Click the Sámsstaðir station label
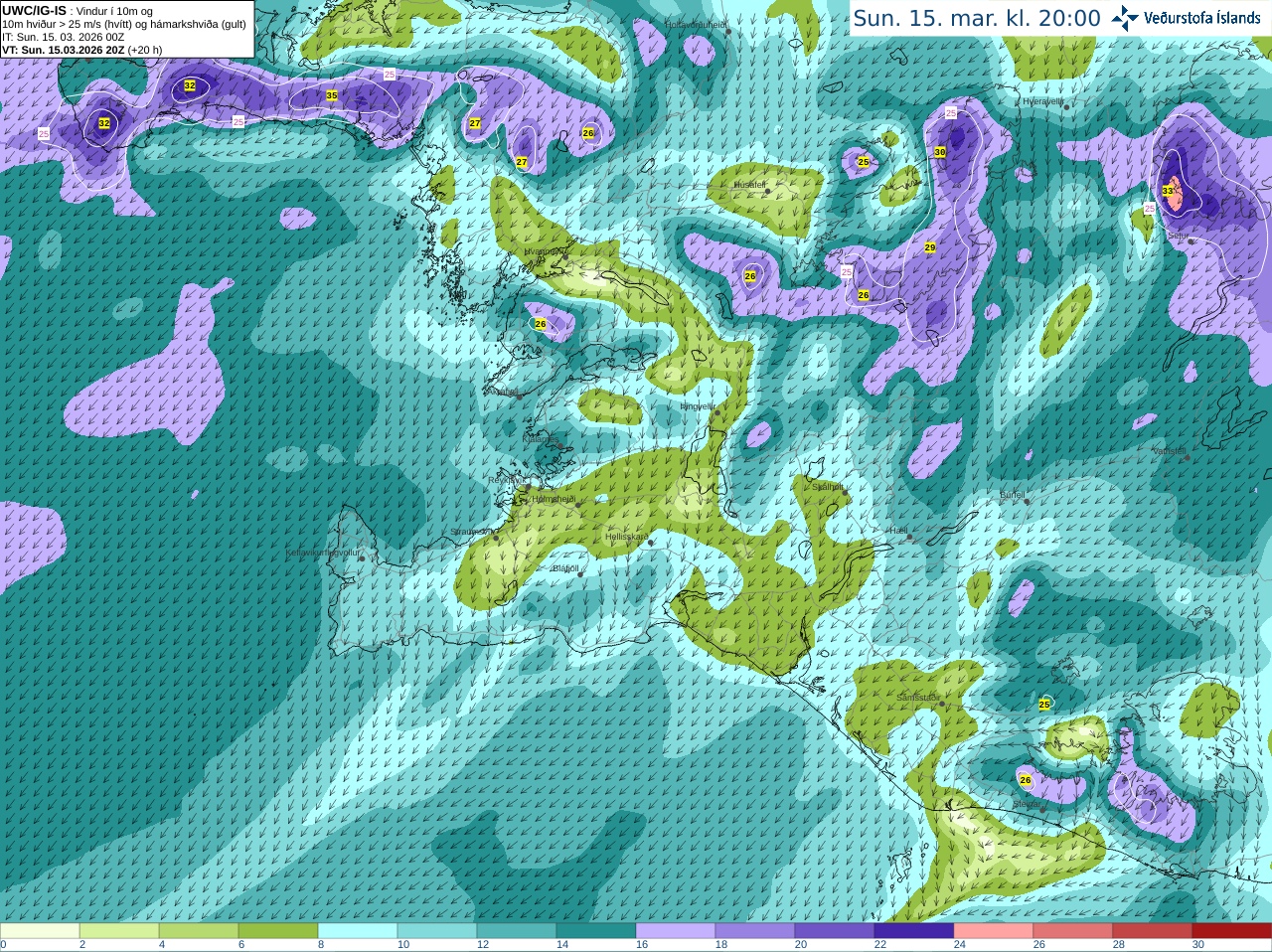The image size is (1272, 952). (916, 698)
